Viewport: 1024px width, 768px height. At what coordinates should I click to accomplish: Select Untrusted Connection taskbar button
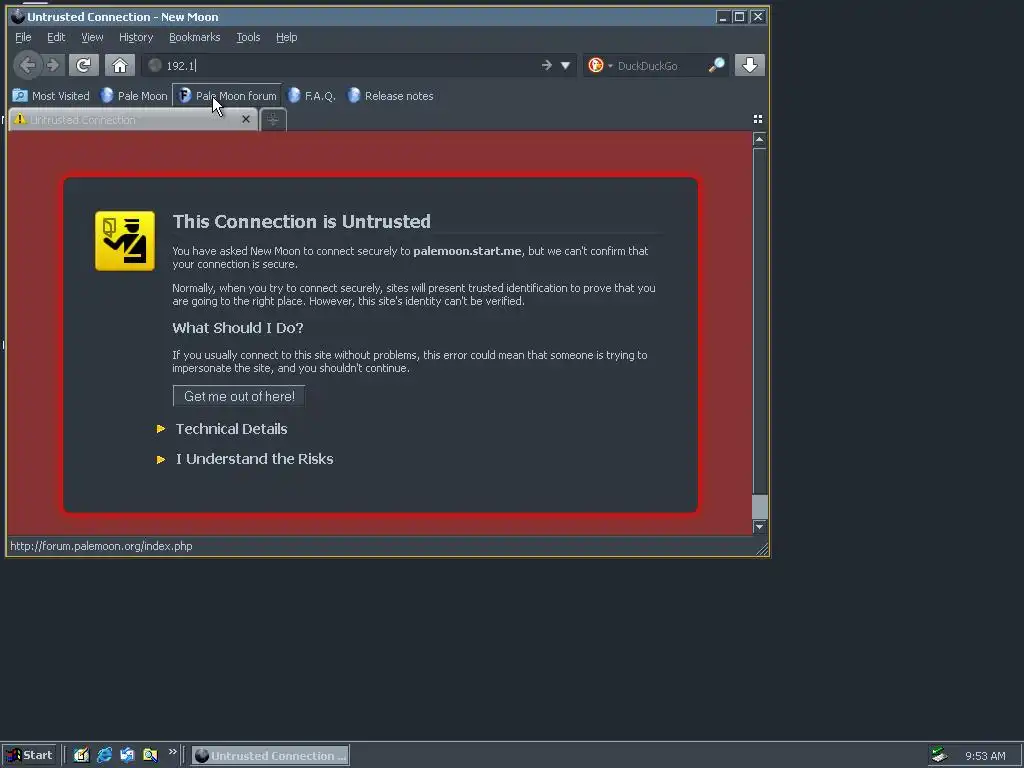tap(270, 756)
